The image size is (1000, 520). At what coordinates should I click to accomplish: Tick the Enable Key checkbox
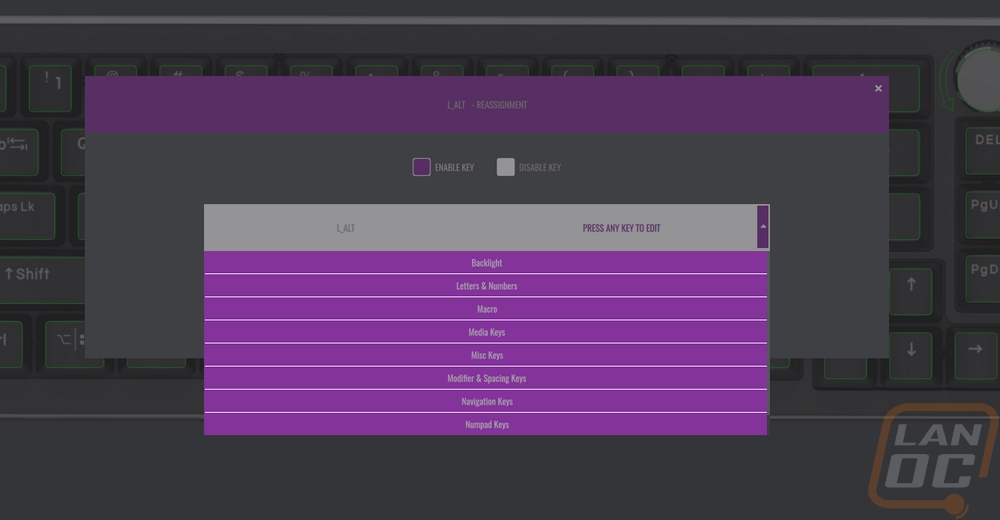click(421, 167)
